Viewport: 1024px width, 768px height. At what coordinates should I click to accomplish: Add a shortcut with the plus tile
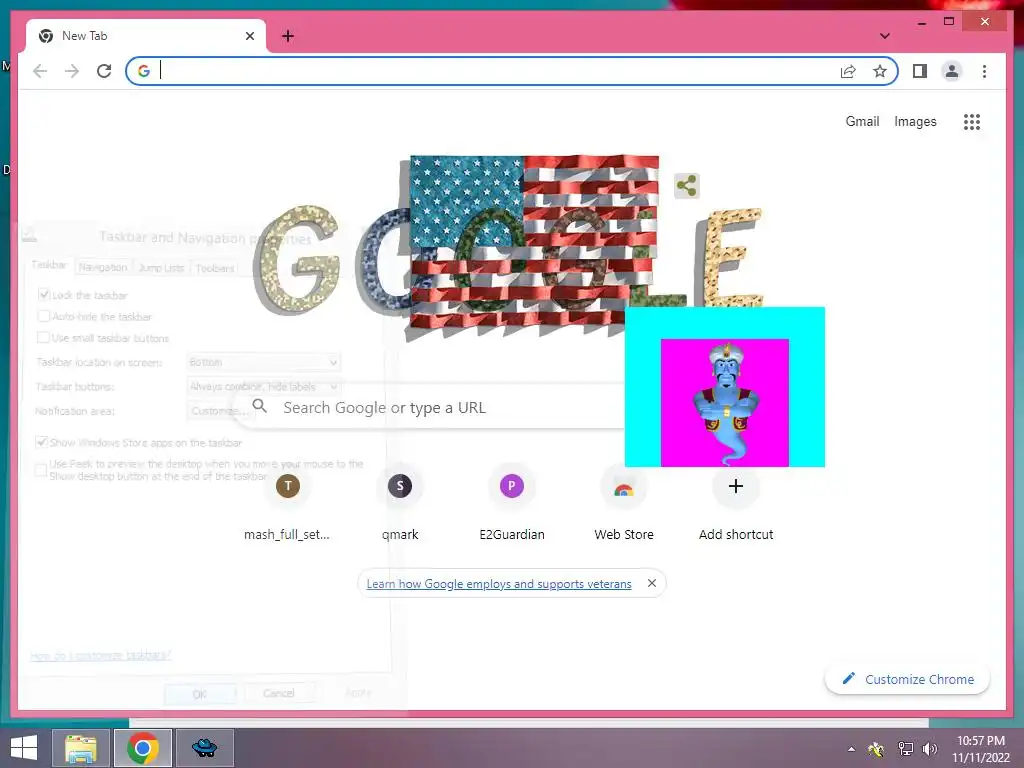[x=736, y=504]
